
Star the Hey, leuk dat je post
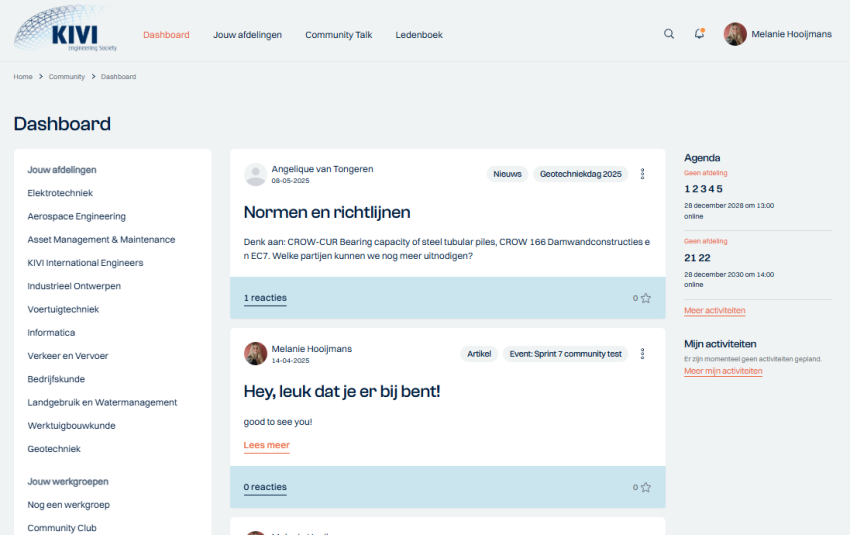(646, 488)
